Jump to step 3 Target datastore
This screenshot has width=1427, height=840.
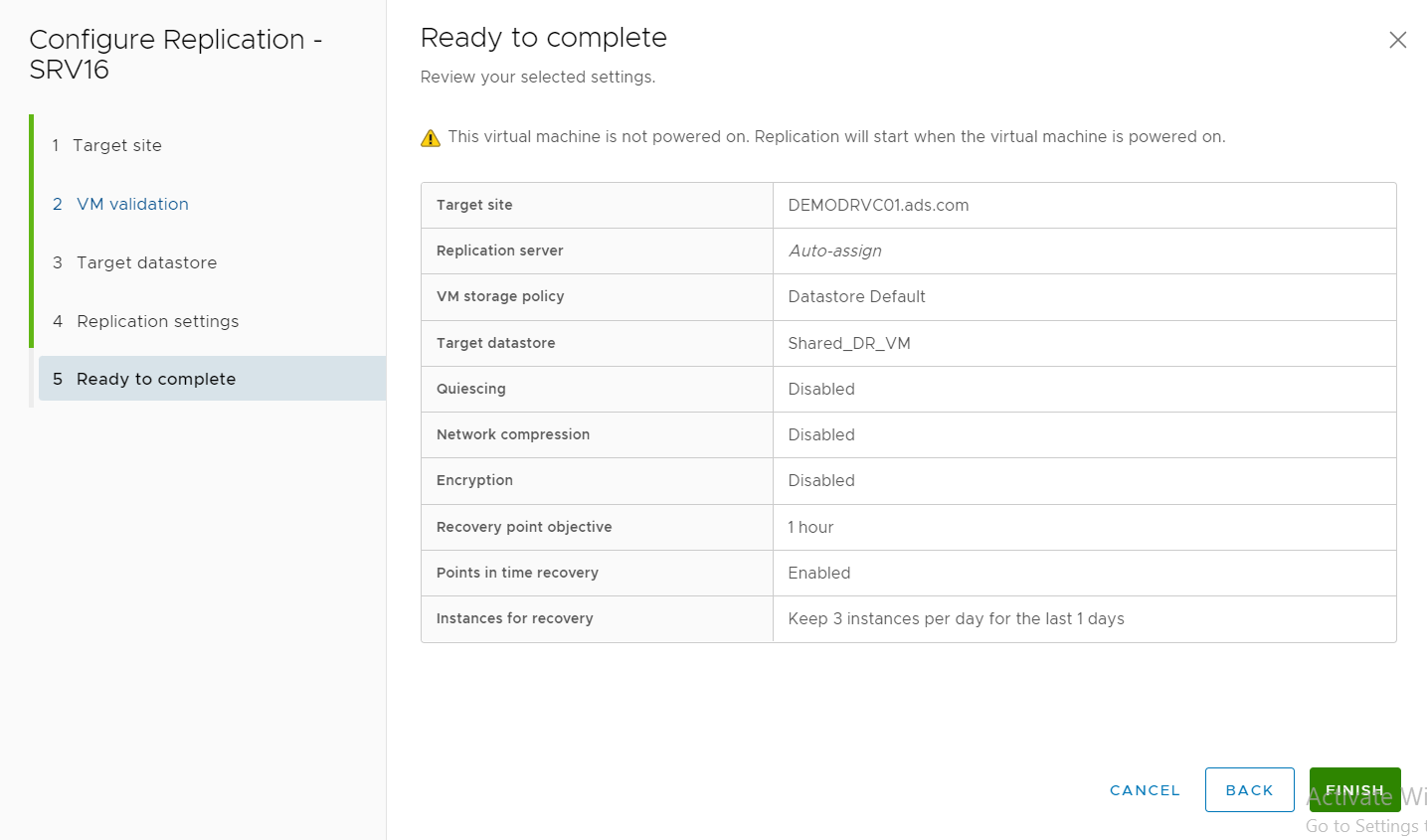146,262
